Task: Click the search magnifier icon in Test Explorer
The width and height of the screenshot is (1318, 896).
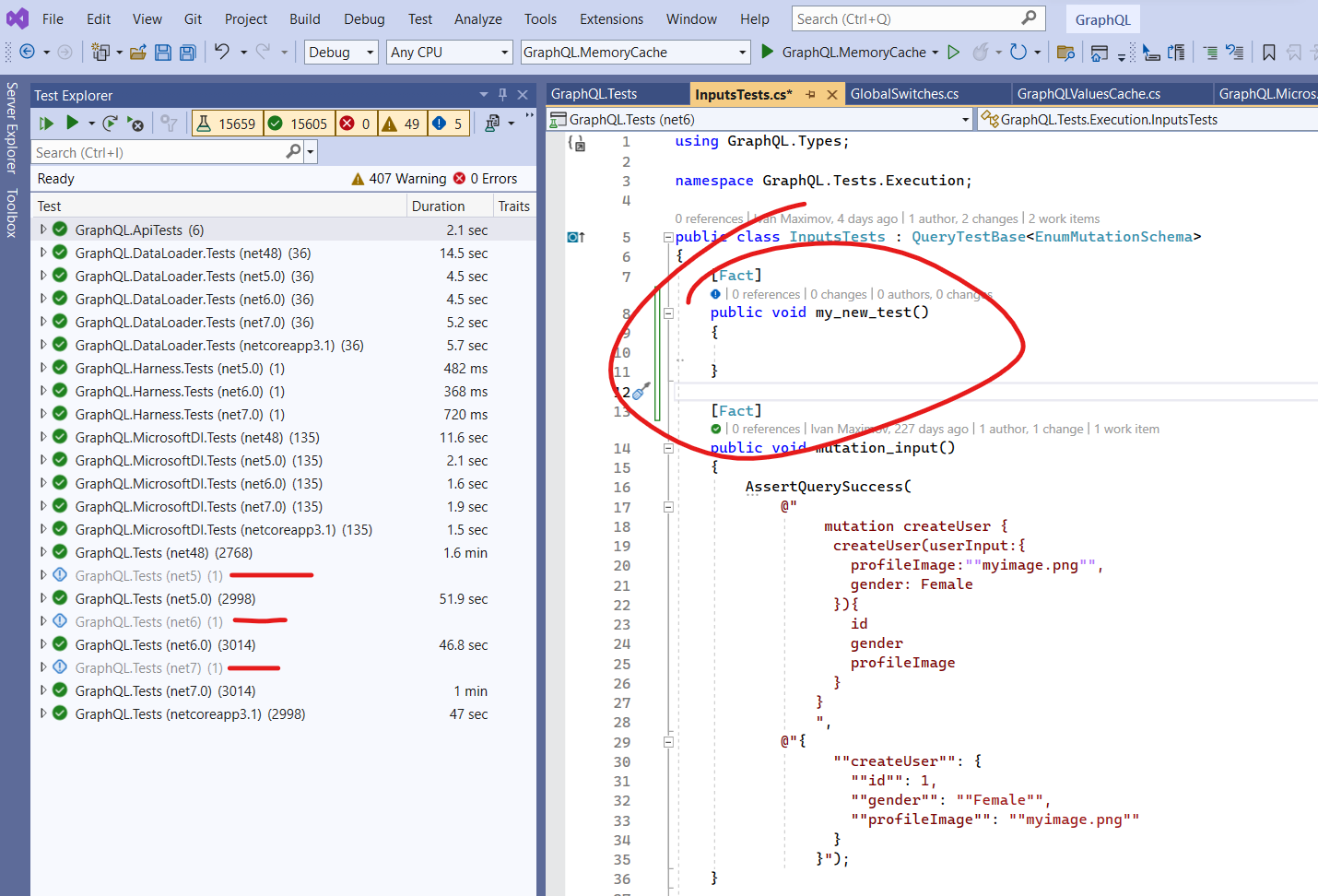Action: [x=294, y=151]
